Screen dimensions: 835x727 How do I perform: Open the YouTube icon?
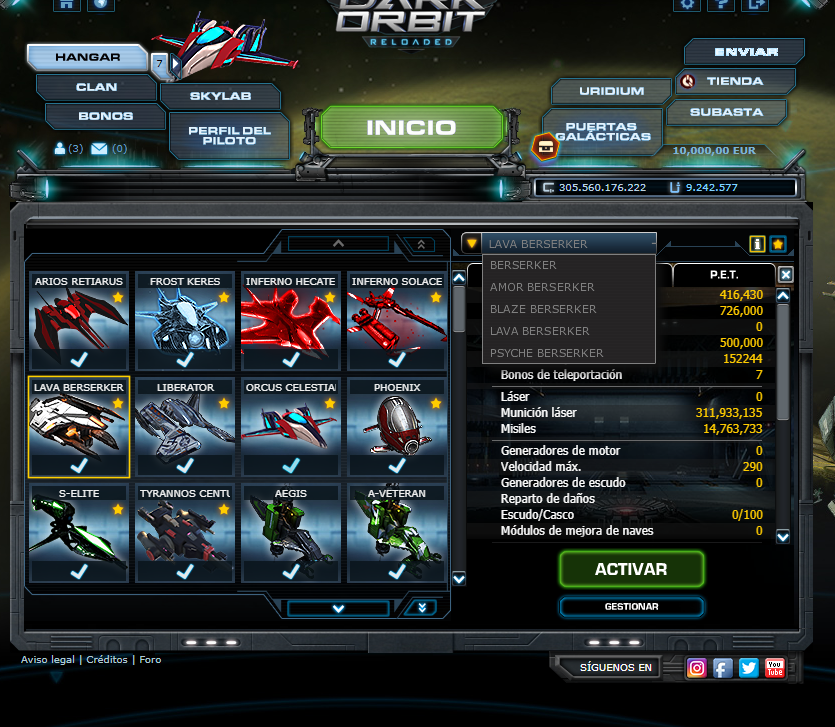[x=775, y=667]
